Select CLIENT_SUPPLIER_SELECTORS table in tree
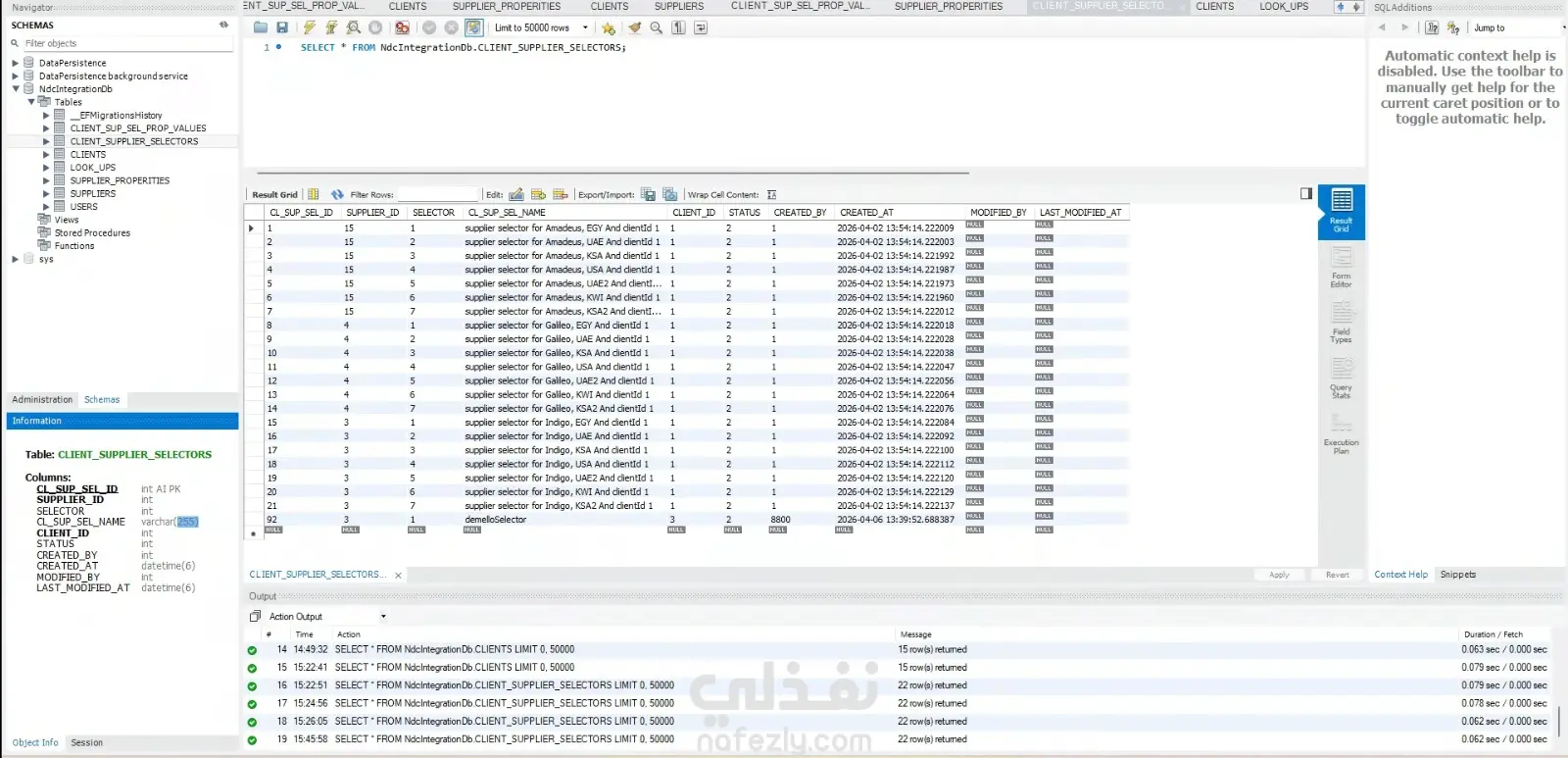The image size is (1568, 758). [134, 141]
